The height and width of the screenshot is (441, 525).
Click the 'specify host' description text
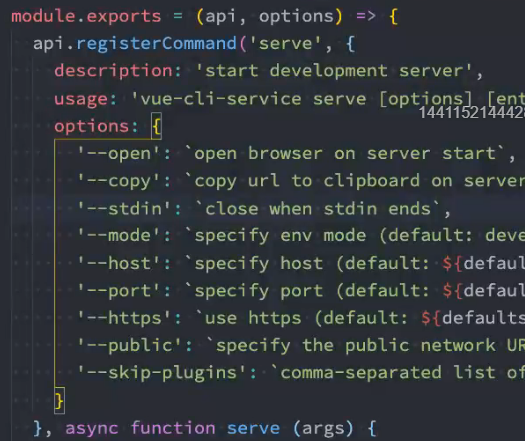point(258,263)
